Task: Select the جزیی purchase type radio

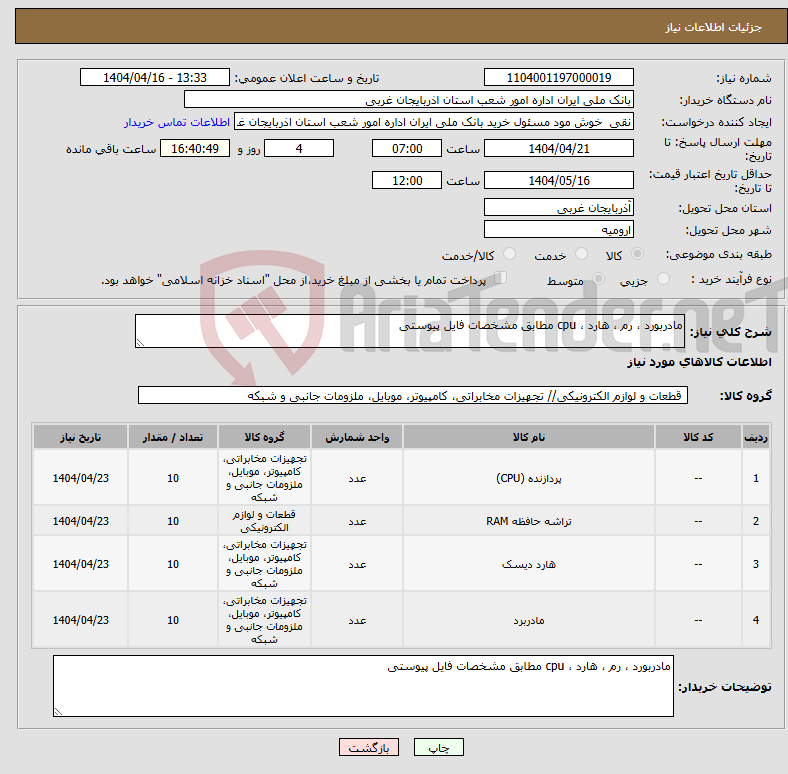Action: [x=663, y=278]
